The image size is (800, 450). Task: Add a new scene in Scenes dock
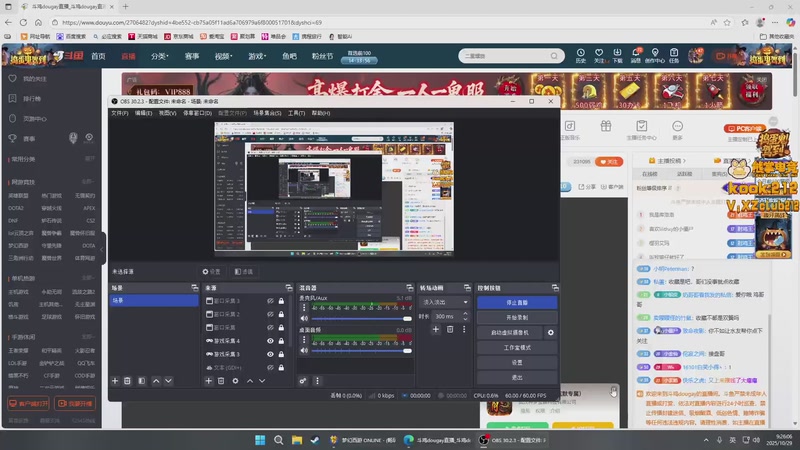pos(115,381)
